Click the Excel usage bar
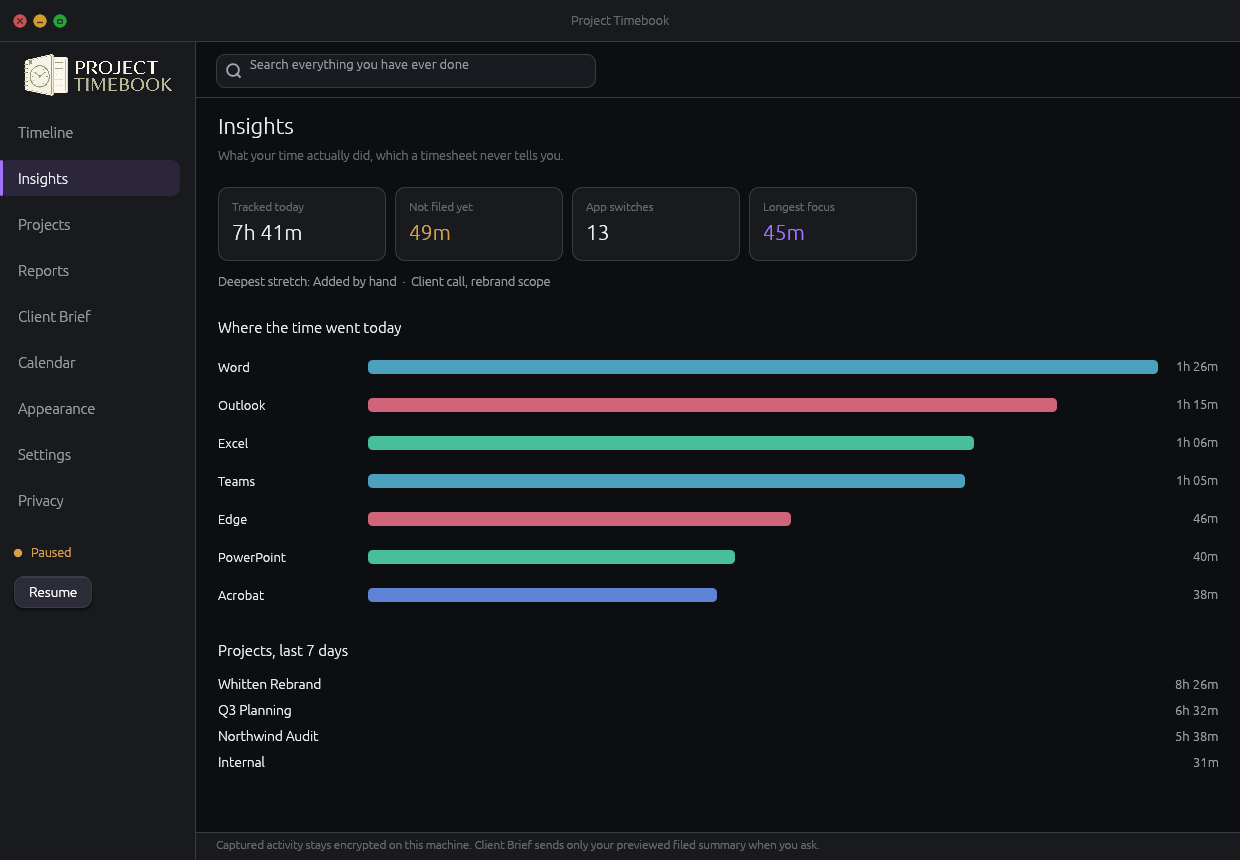This screenshot has width=1240, height=860. 671,443
